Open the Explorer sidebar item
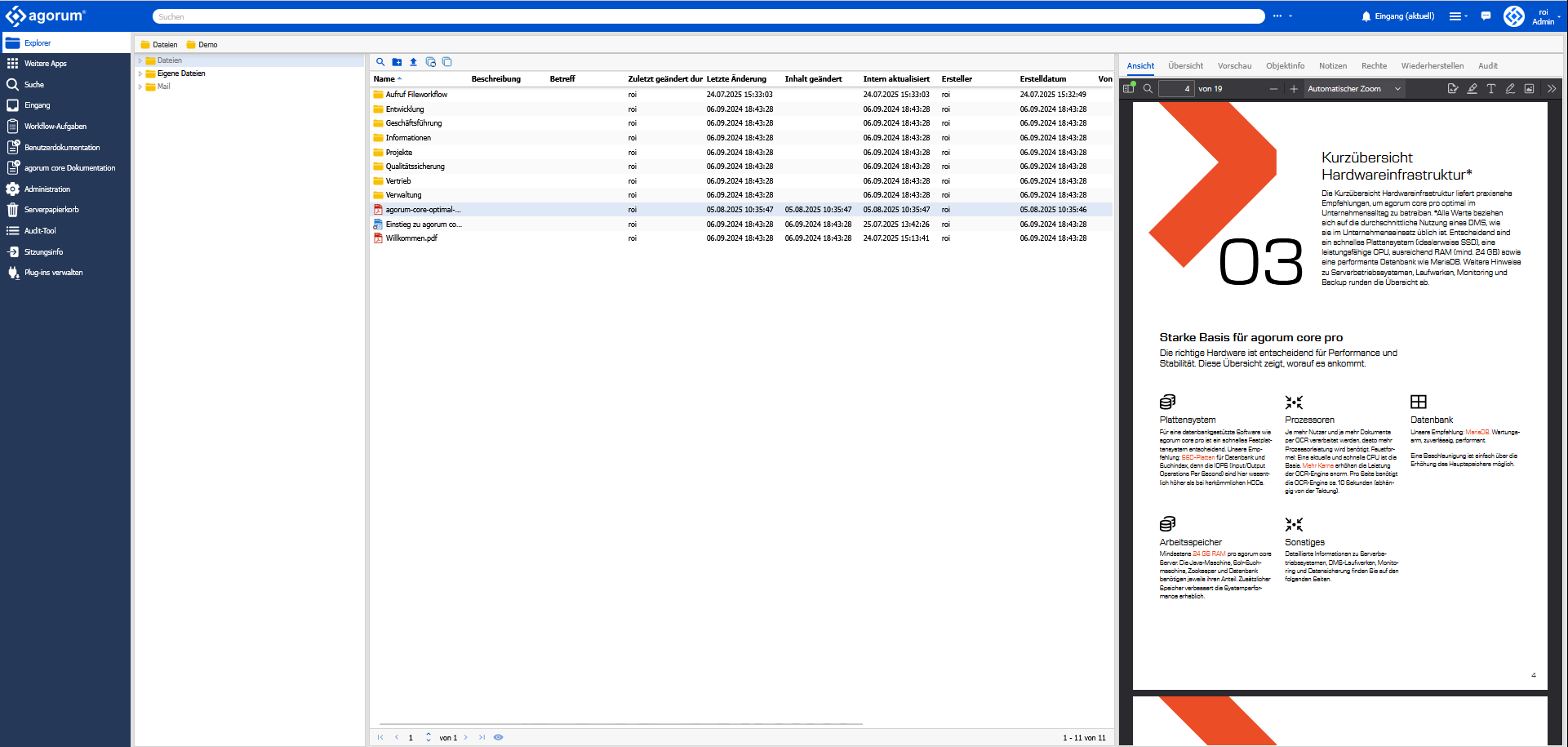Image resolution: width=1568 pixels, height=747 pixels. (65, 42)
